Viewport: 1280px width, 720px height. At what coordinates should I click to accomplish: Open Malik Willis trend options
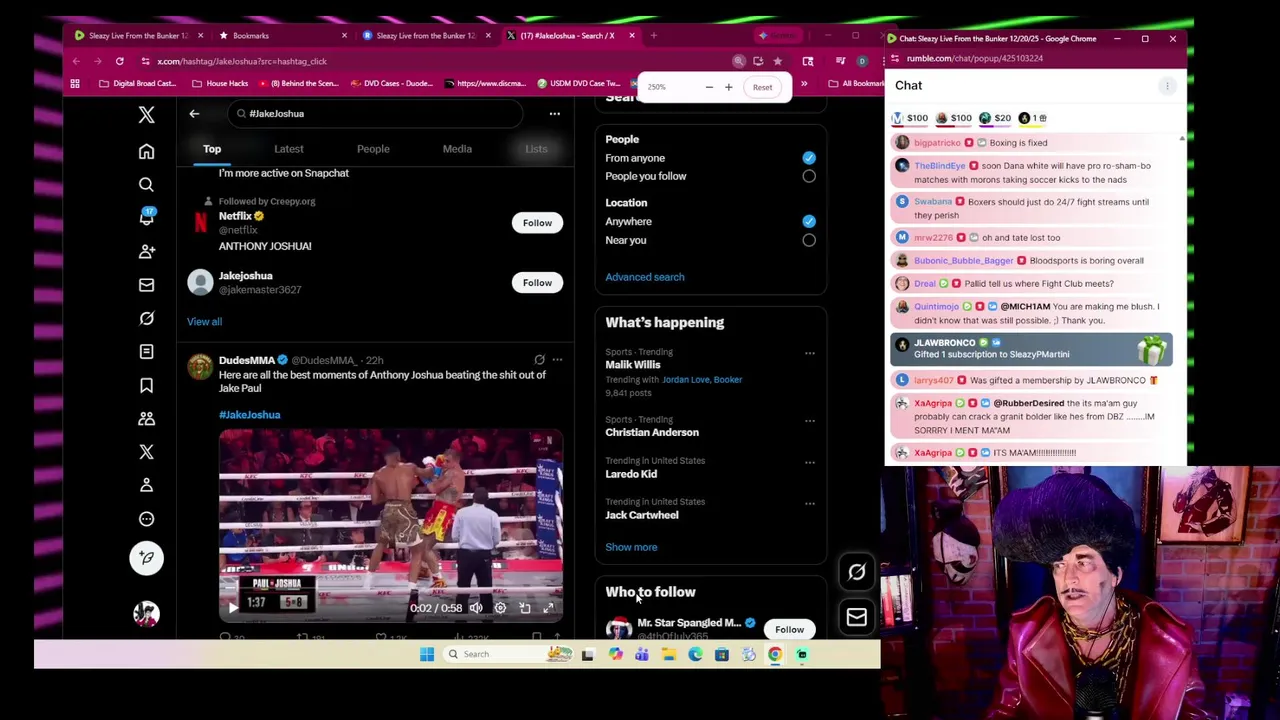pyautogui.click(x=809, y=353)
